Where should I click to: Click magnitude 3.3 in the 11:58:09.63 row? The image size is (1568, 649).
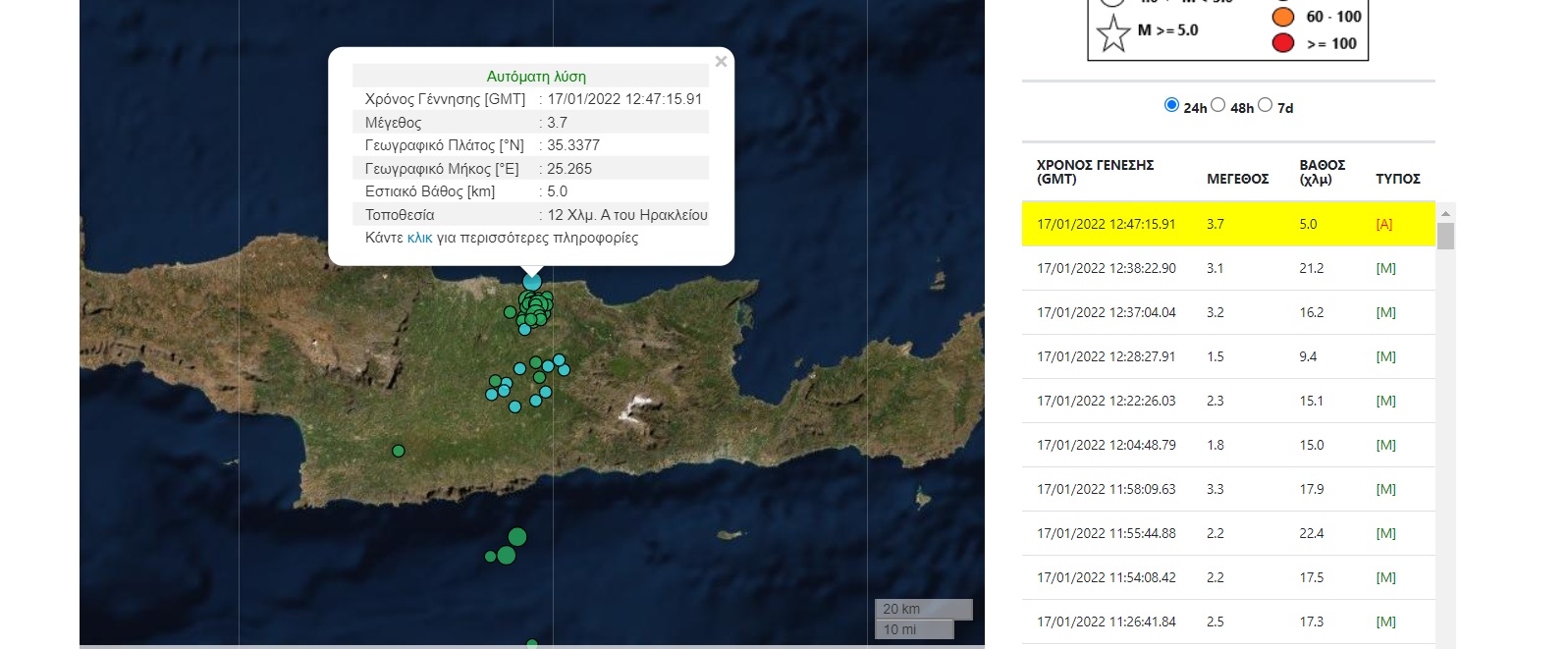(1216, 489)
